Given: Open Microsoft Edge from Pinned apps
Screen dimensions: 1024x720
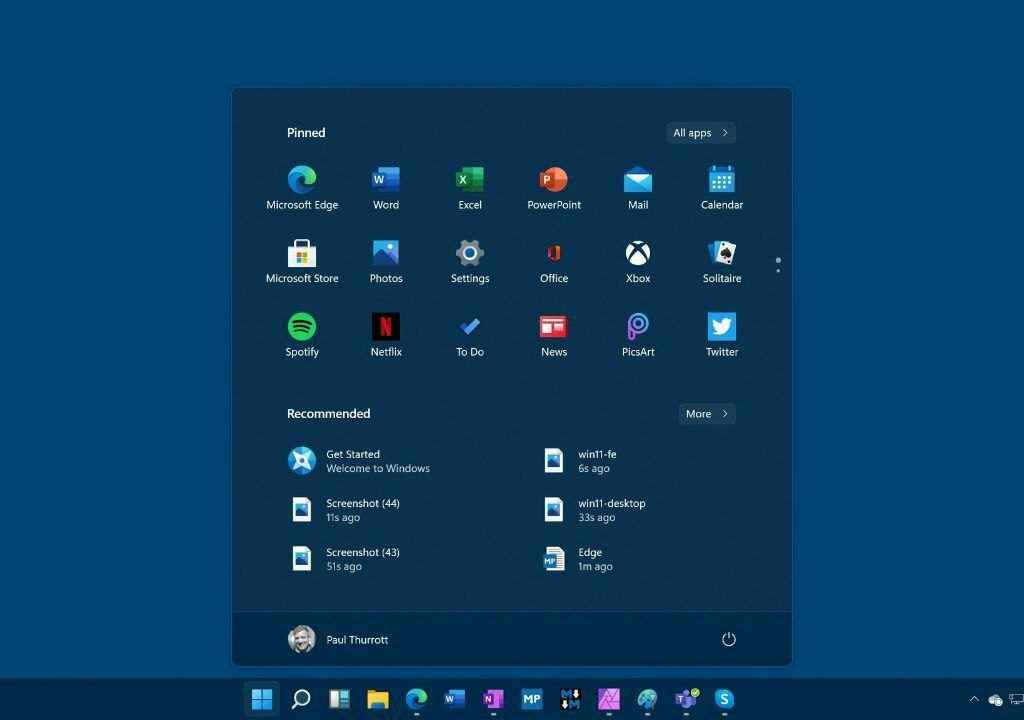Looking at the screenshot, I should 302,188.
